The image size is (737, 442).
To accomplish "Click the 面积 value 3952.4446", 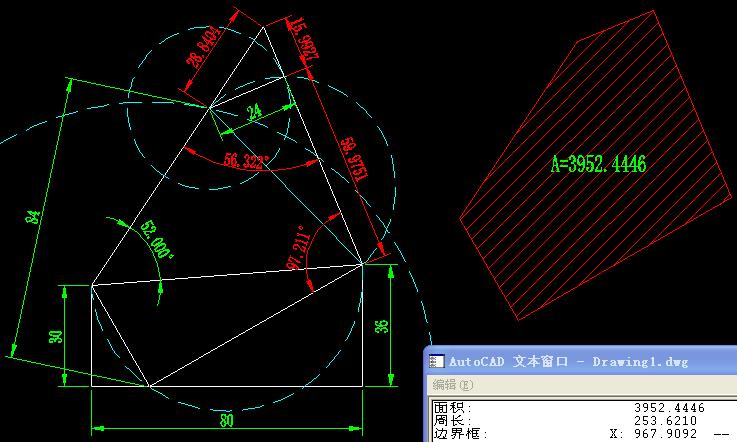I will [x=669, y=407].
